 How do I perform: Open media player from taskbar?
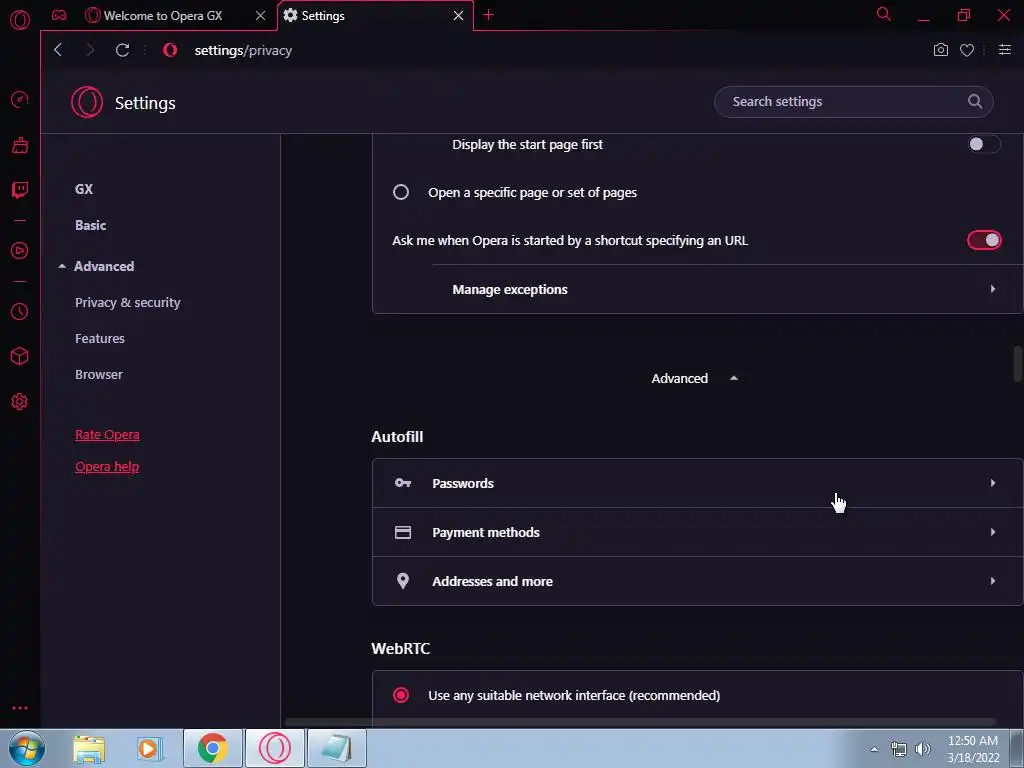(150, 748)
